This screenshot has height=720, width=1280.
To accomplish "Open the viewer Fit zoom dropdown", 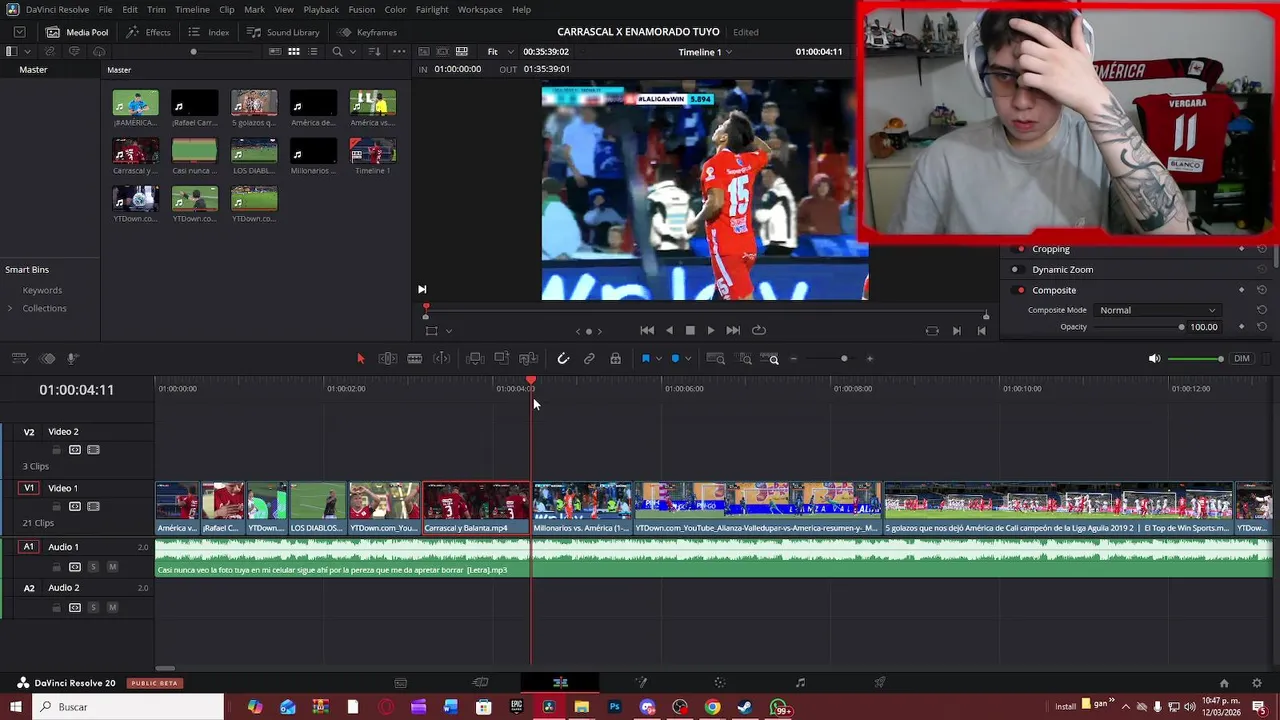I will [500, 51].
